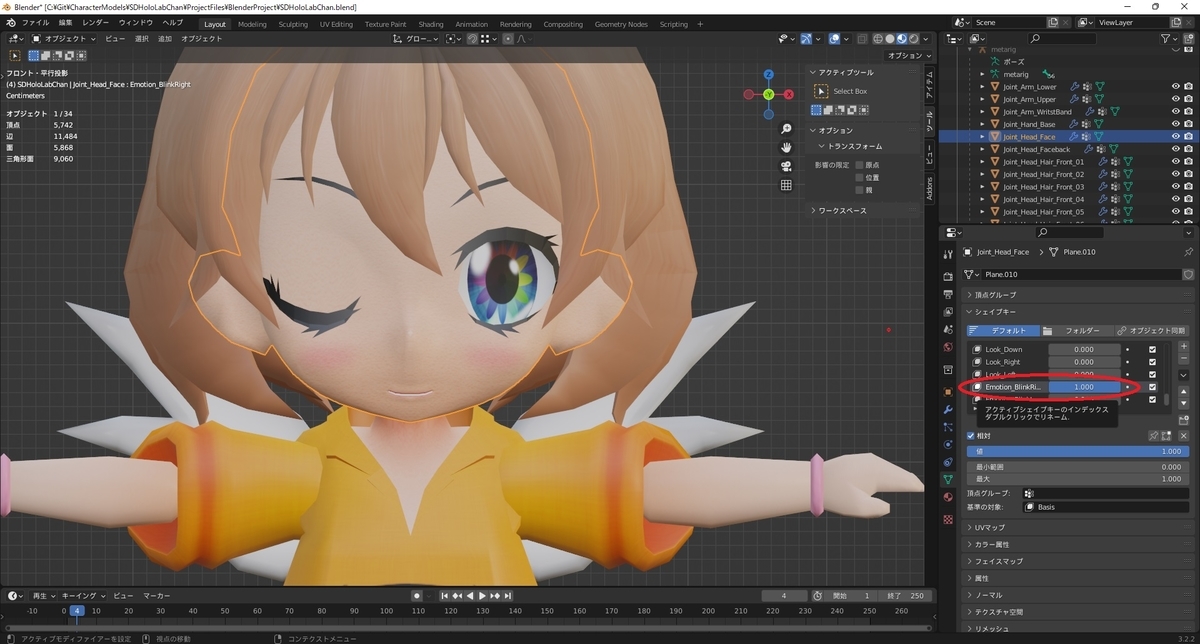Expand ワークスペース panel in sidebar
Image resolution: width=1200 pixels, height=644 pixels.
click(863, 210)
